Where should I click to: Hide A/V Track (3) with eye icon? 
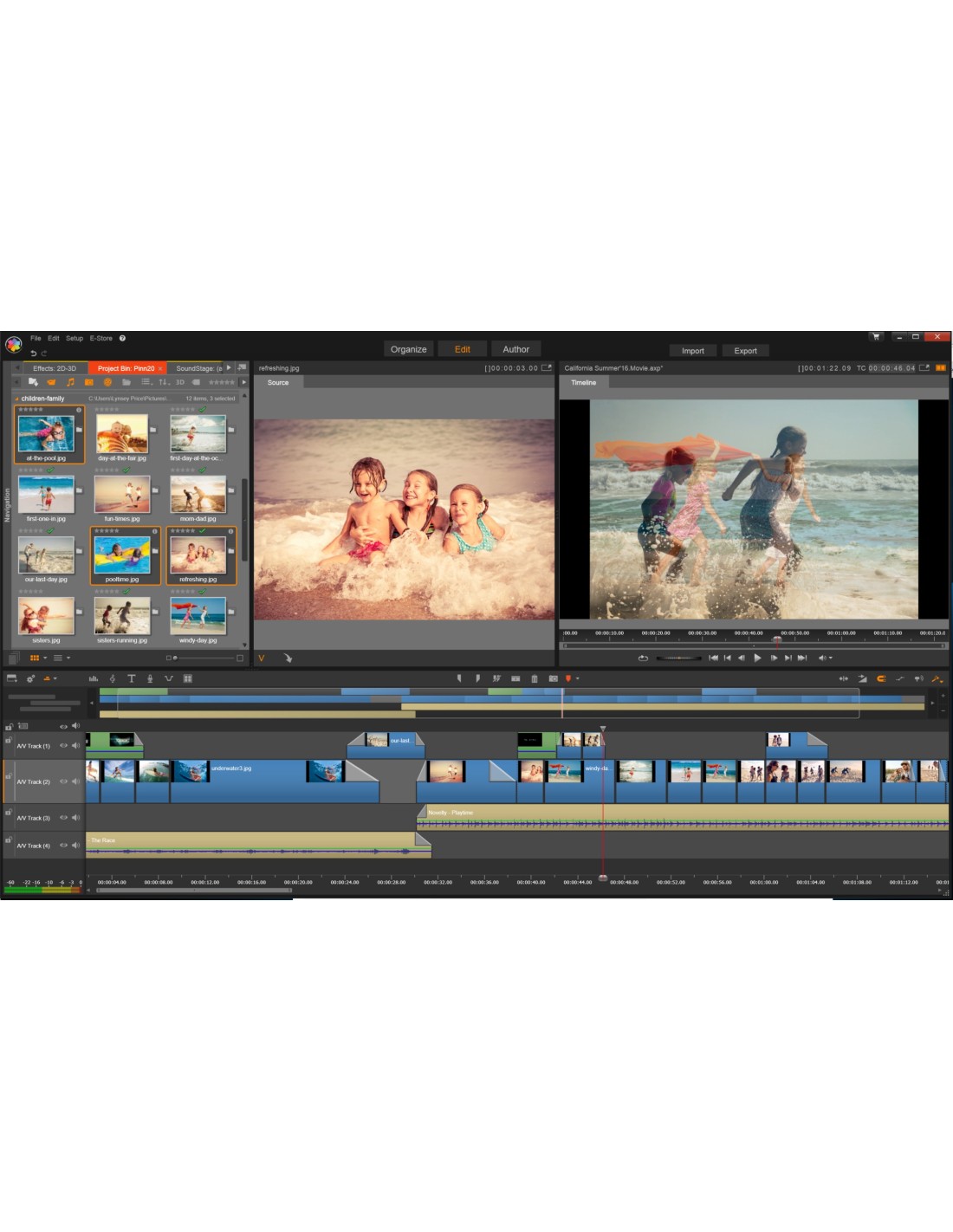[x=63, y=818]
